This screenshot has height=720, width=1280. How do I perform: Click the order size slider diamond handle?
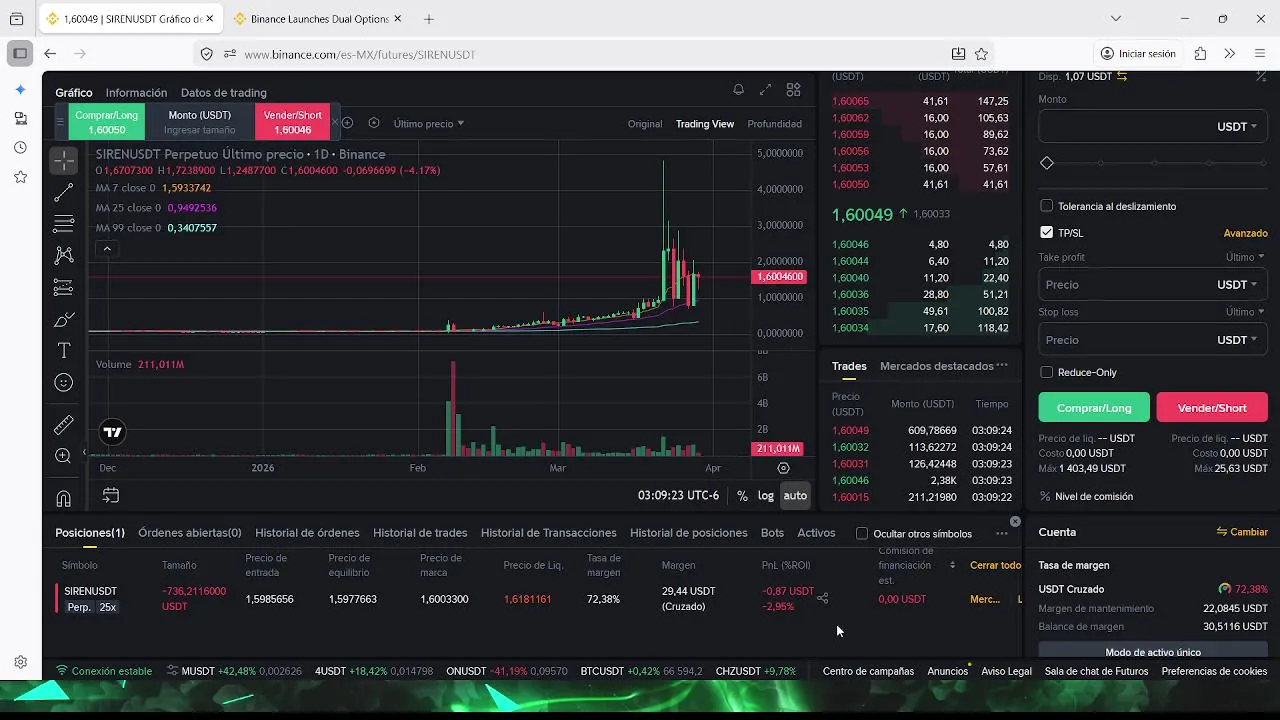(x=1047, y=163)
